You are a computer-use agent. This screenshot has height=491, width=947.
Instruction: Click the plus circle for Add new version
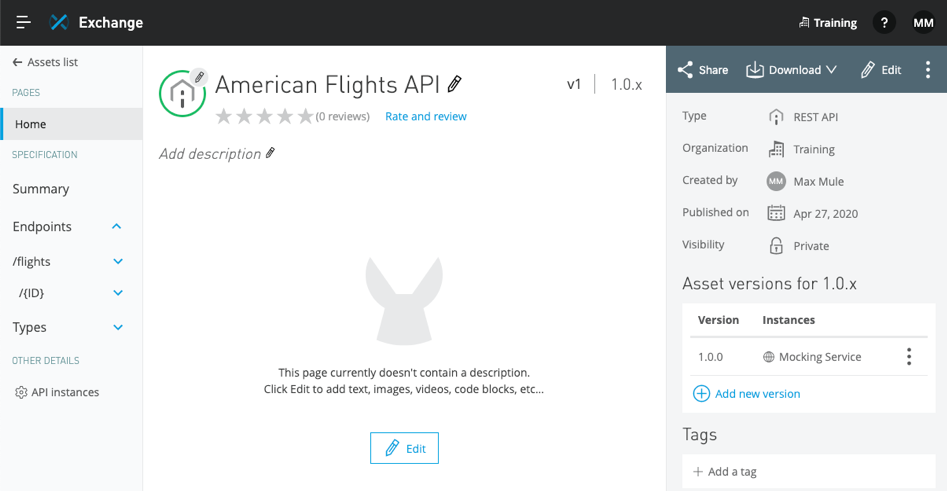pos(701,394)
